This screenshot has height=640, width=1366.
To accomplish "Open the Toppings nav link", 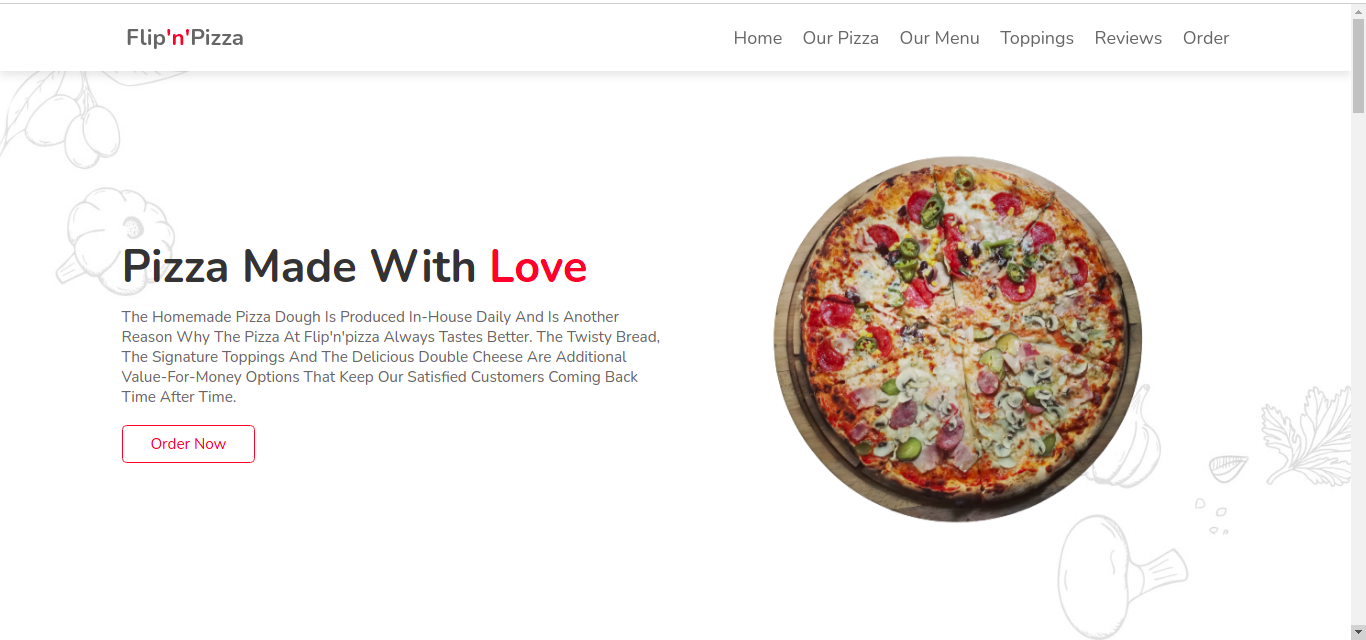I will 1037,38.
